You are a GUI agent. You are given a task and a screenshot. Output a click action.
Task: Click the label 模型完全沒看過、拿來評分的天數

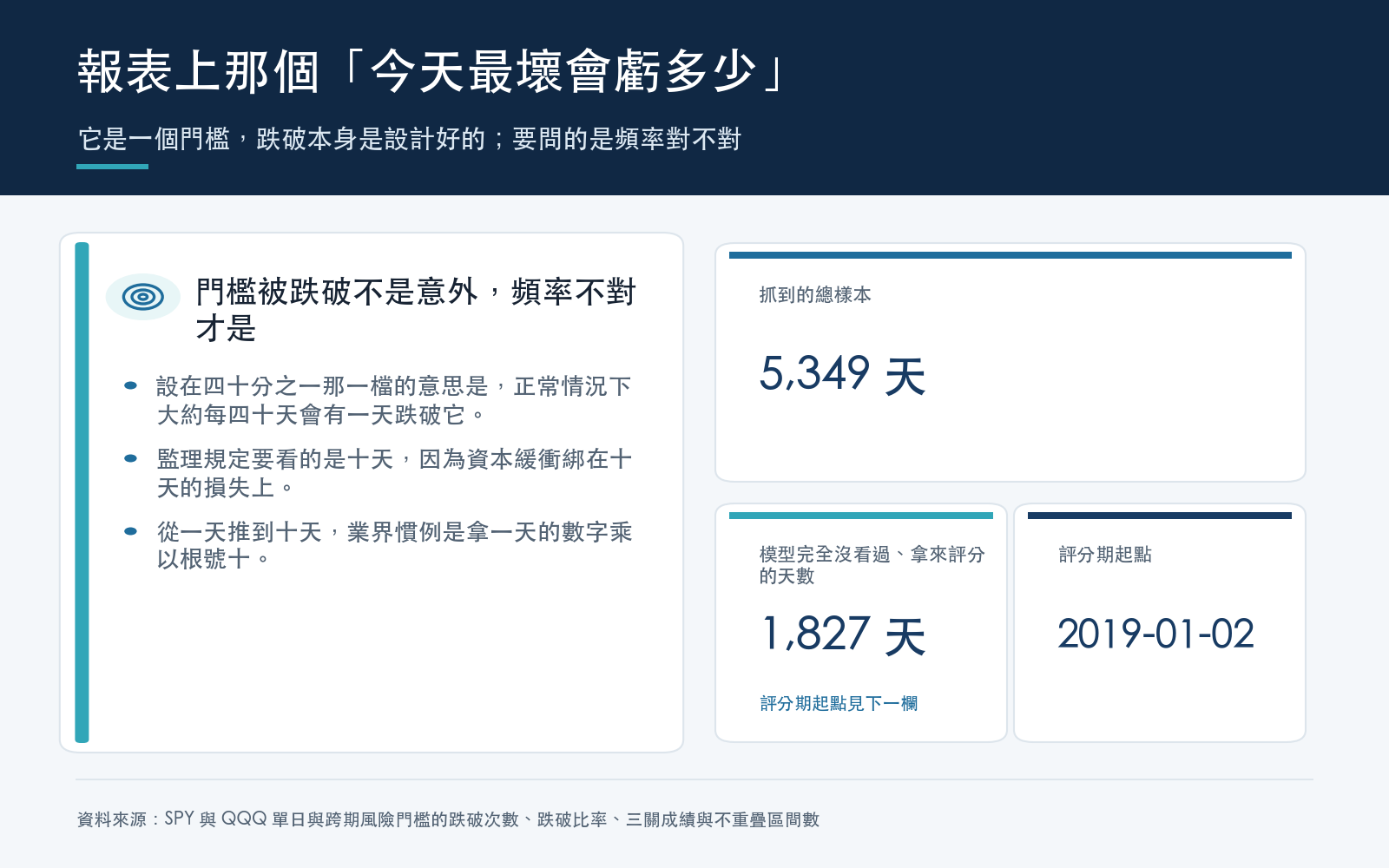click(x=872, y=565)
